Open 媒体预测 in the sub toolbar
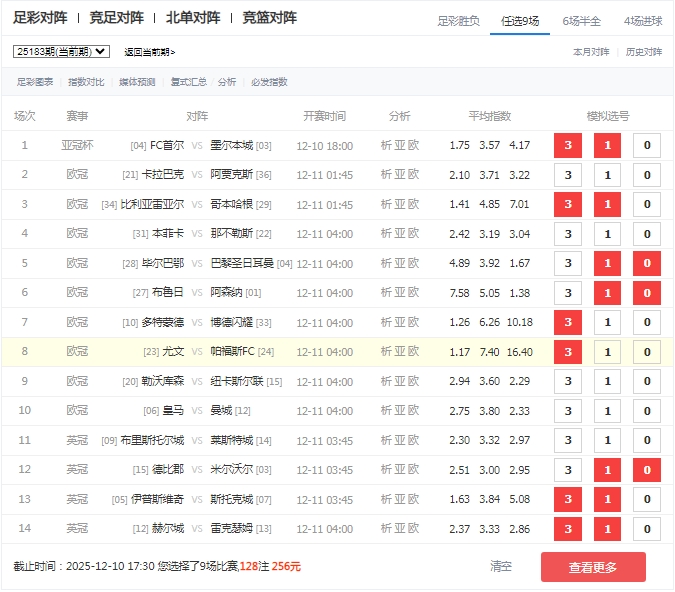The height and width of the screenshot is (592, 675). pos(137,82)
